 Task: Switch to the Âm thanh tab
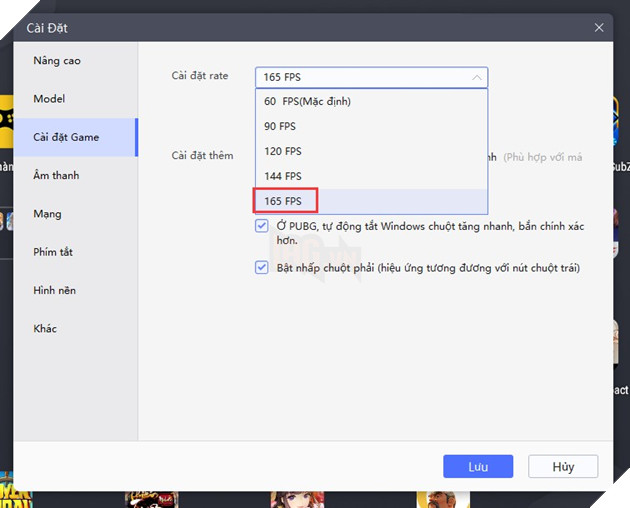pos(76,176)
